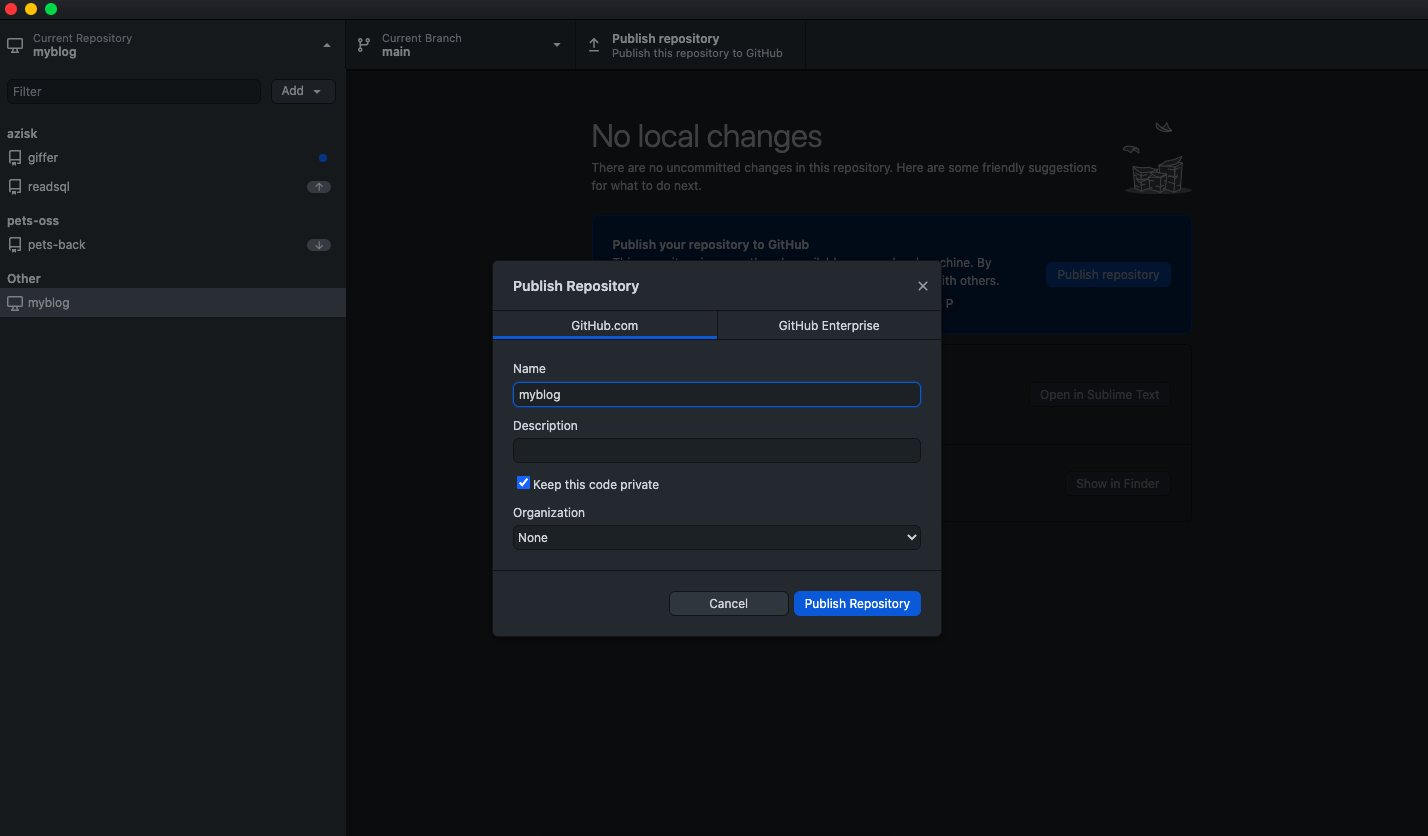Viewport: 1428px width, 836px height.
Task: Click the repository Filter field
Action: click(134, 91)
